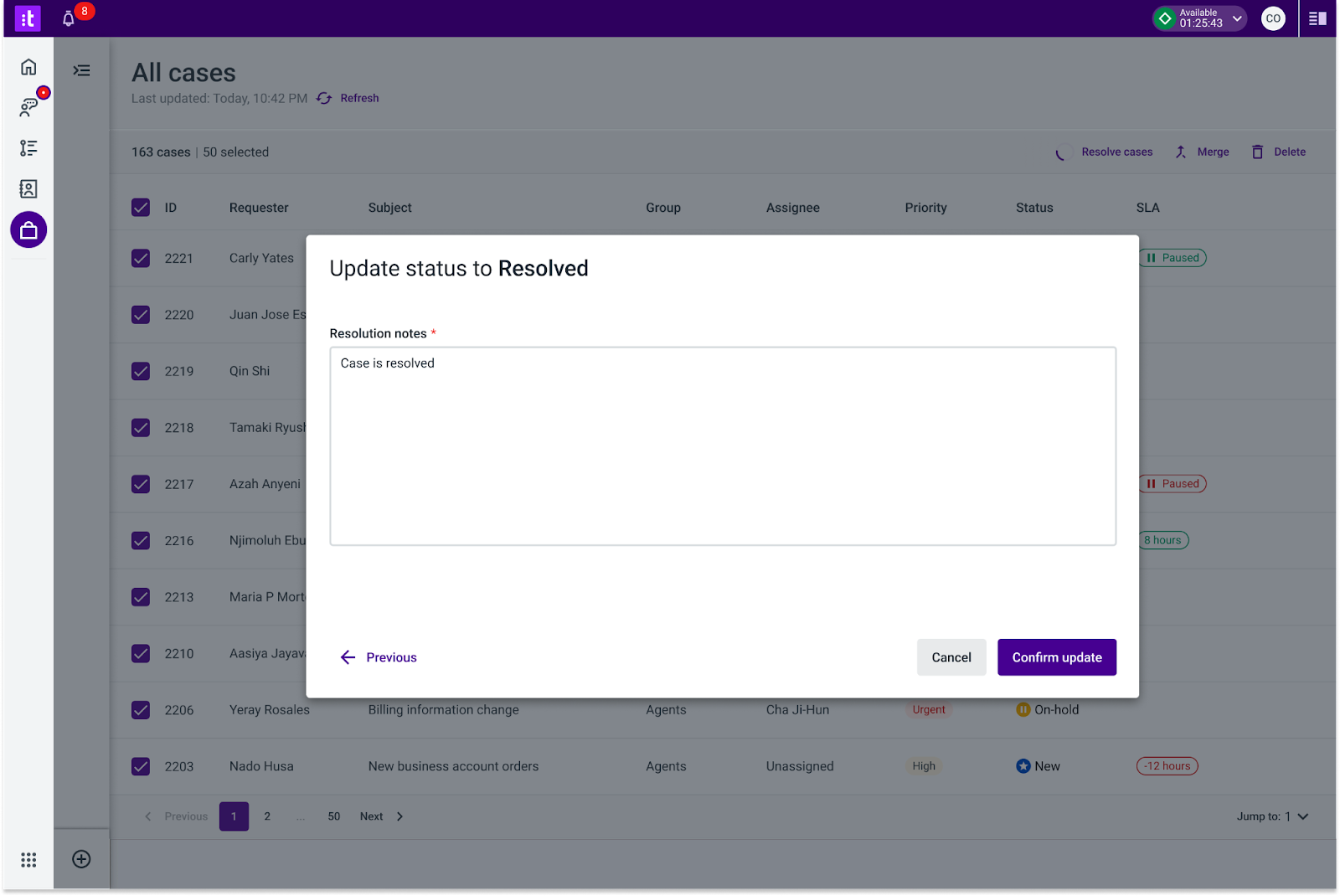
Task: Uncheck case 2221 from Carly Yates
Action: [140, 258]
